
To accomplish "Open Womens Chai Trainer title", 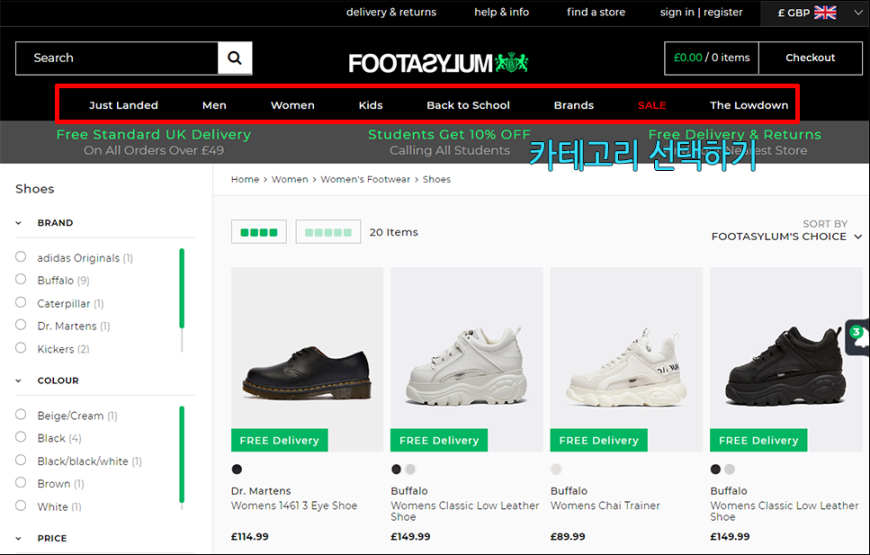I will pos(605,506).
